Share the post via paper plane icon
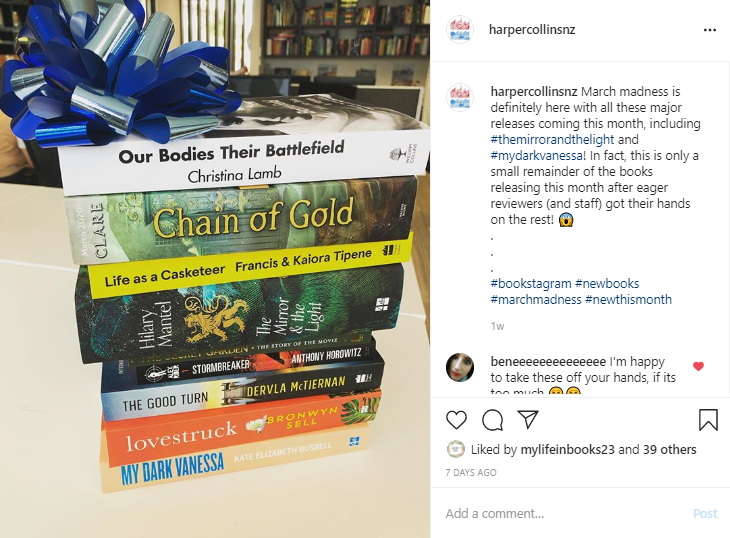 pyautogui.click(x=528, y=419)
